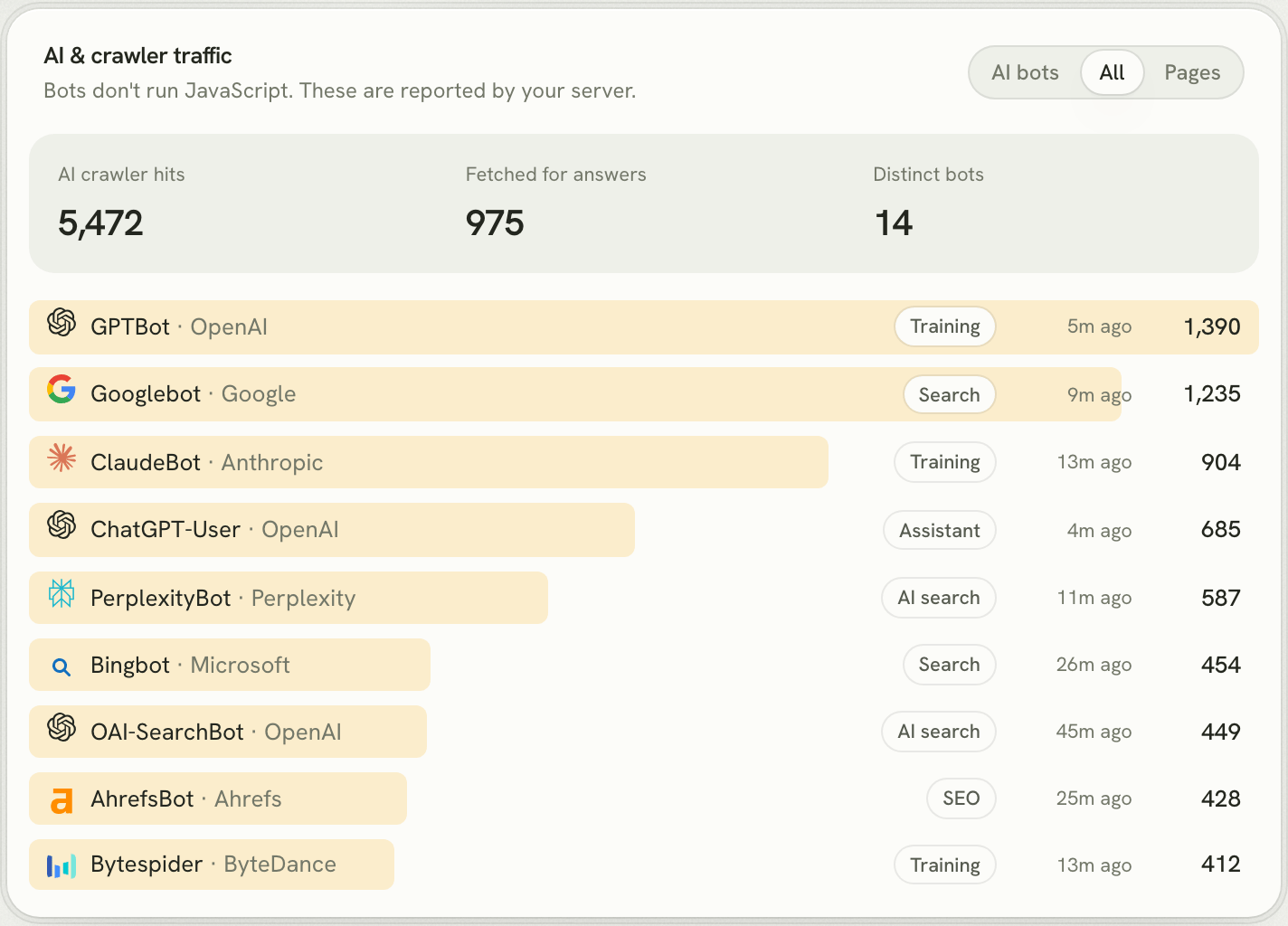This screenshot has width=1288, height=926.
Task: Click the 11m ago timestamp
Action: click(1094, 599)
